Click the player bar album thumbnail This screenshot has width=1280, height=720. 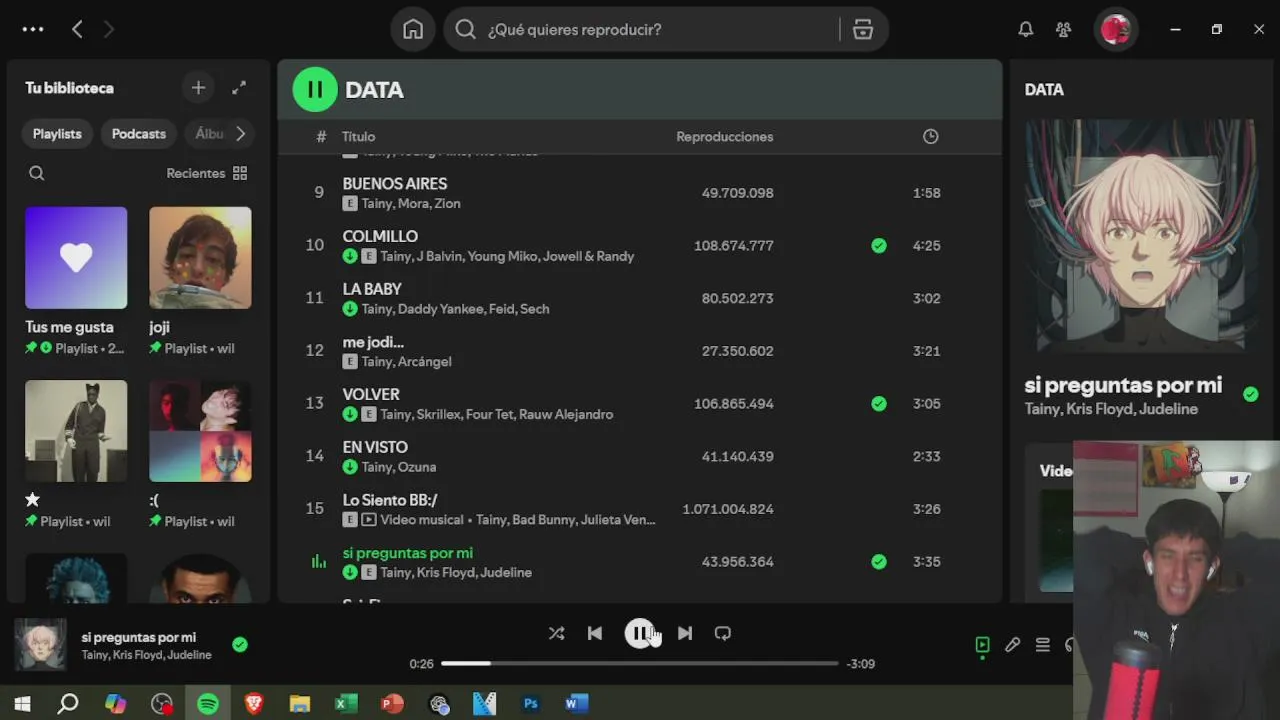pos(40,645)
